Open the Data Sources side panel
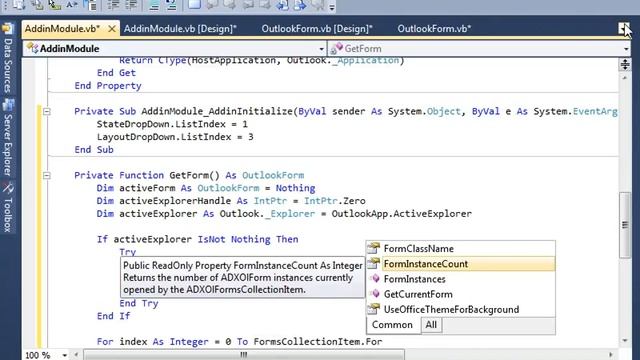 7,58
